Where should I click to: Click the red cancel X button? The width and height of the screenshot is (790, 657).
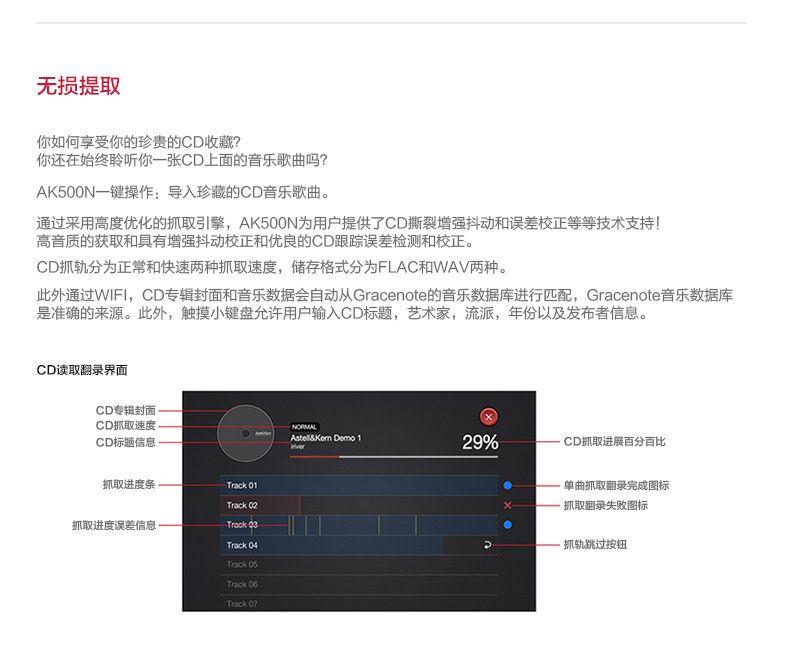[x=488, y=417]
